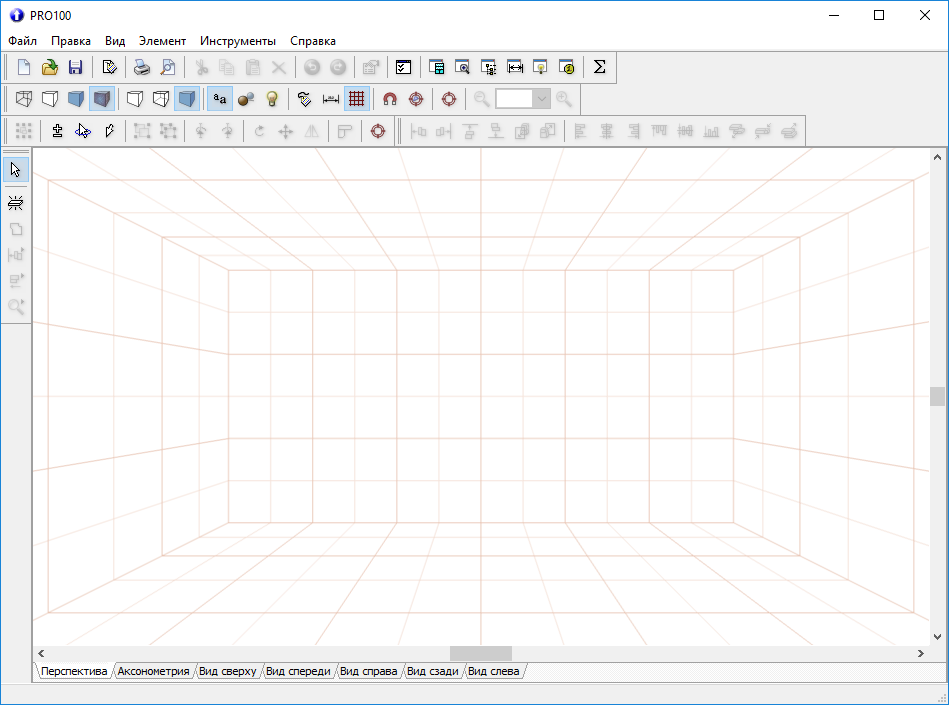Screen dimensions: 949x705
Task: Click the vertical scrollbar down arrow
Action: [x=937, y=636]
